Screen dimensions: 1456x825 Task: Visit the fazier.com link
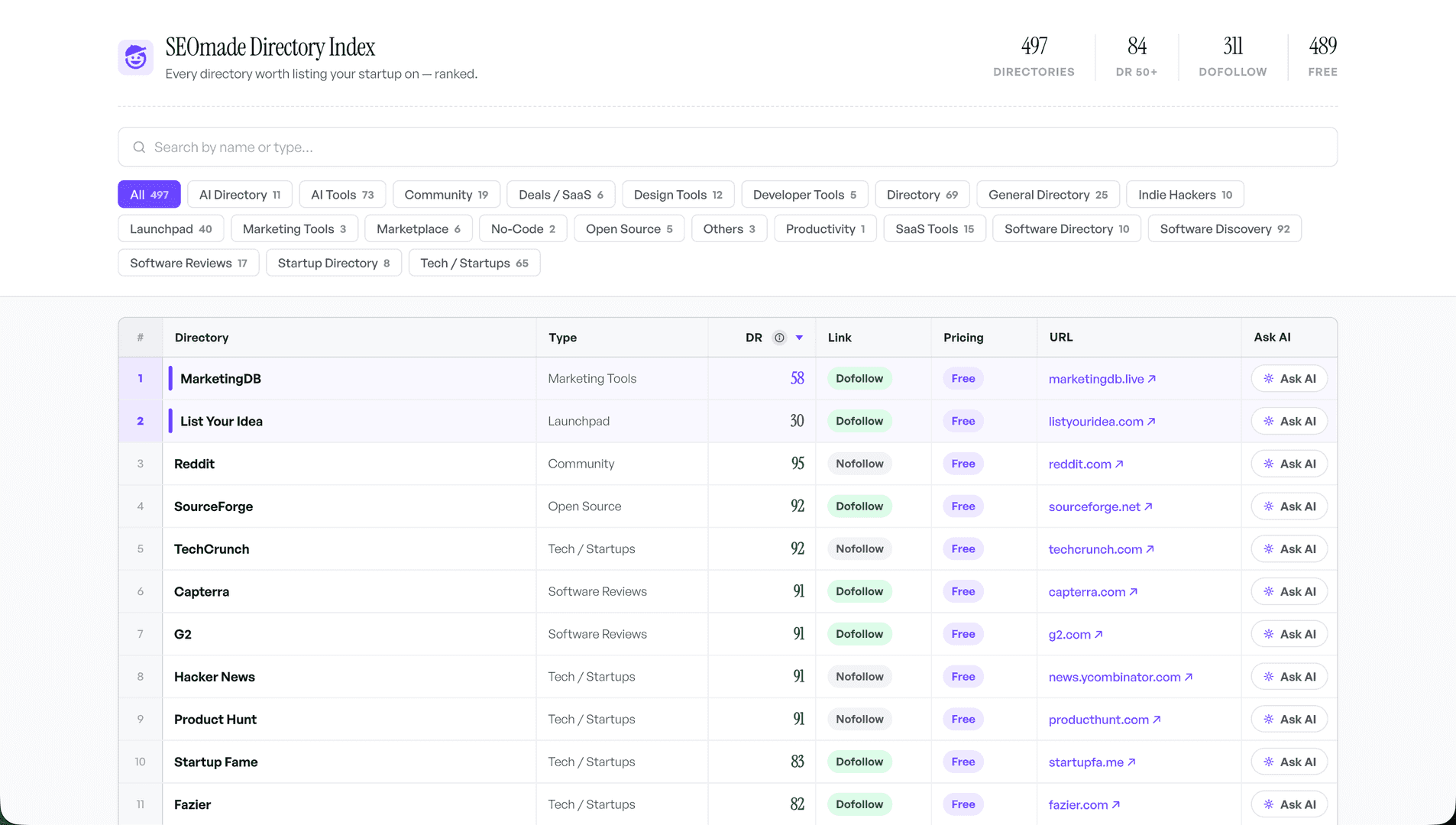point(1085,805)
